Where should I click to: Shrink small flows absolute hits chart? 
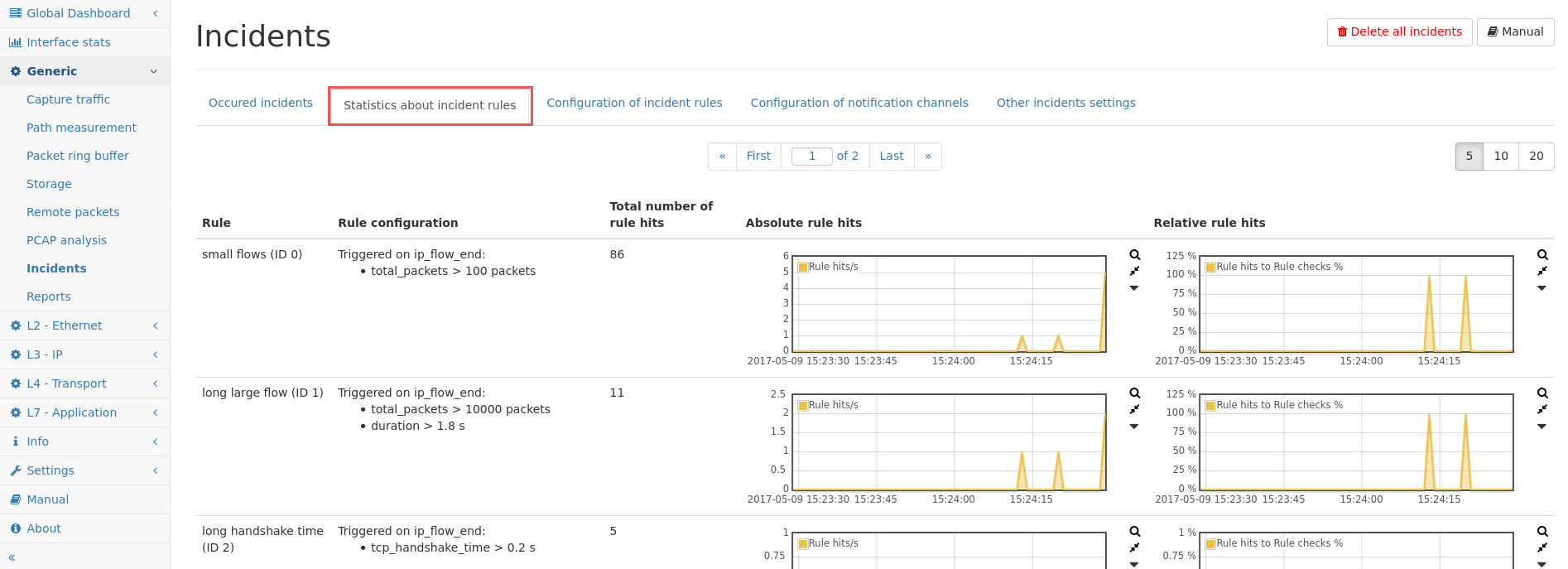[1135, 272]
